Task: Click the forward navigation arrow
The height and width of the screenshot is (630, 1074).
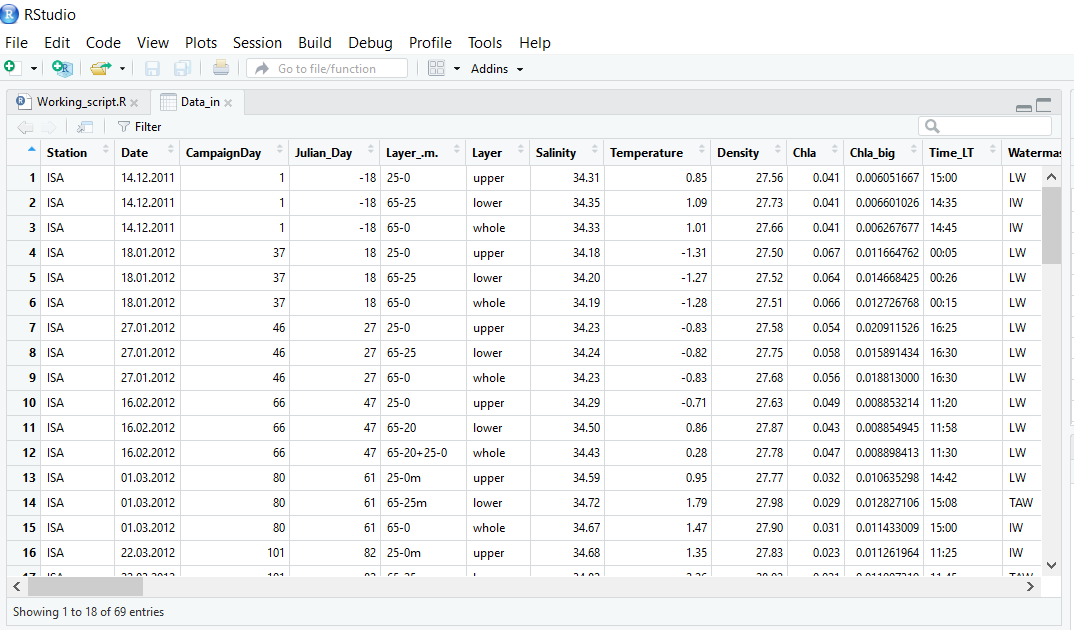Action: 47,126
